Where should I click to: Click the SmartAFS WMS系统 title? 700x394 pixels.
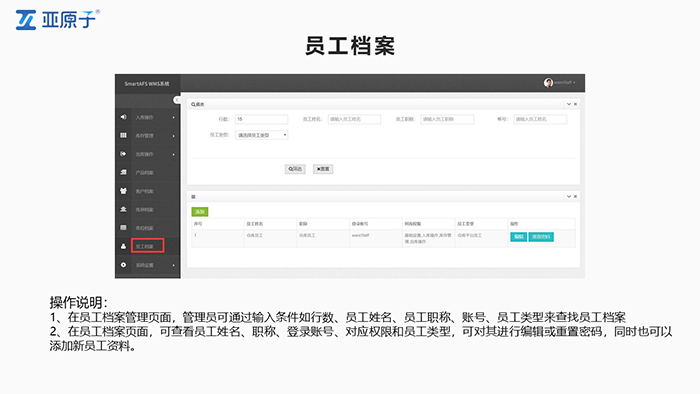[x=147, y=83]
